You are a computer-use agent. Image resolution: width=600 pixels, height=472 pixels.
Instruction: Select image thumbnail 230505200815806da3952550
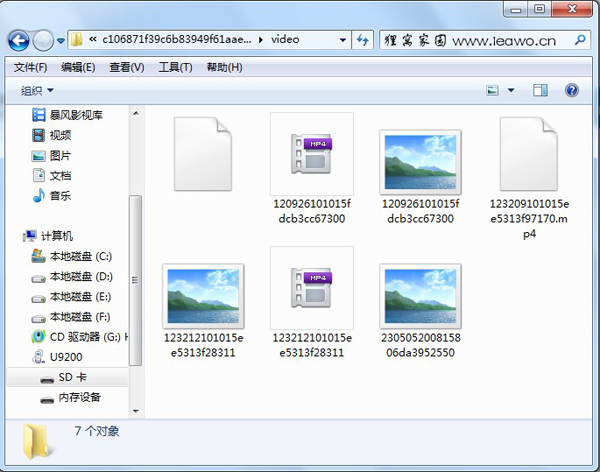point(421,296)
